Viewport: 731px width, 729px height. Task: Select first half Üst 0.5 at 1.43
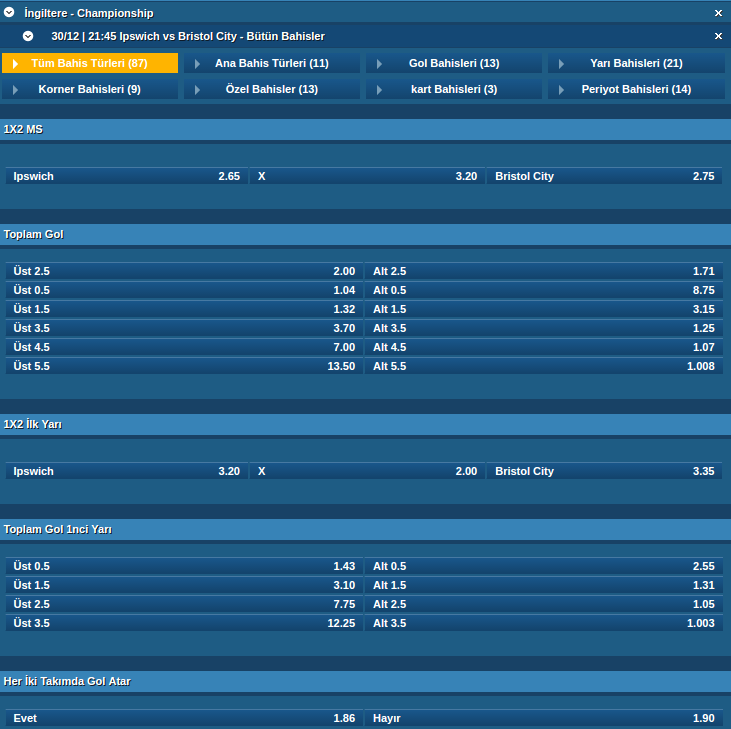[184, 566]
